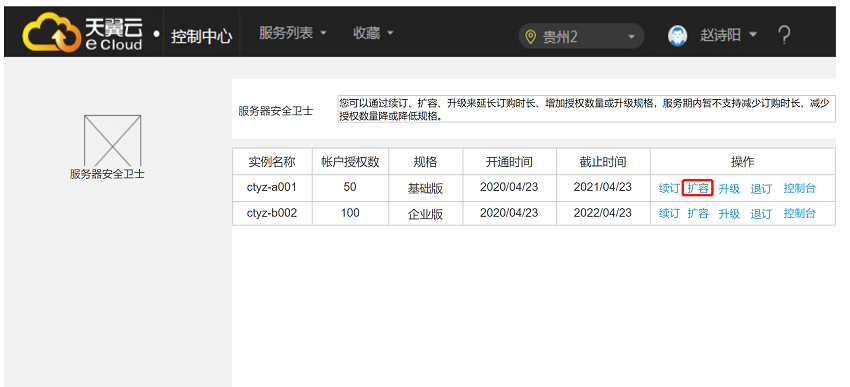
Task: Click the 帐户授权数 column header
Action: coord(350,162)
